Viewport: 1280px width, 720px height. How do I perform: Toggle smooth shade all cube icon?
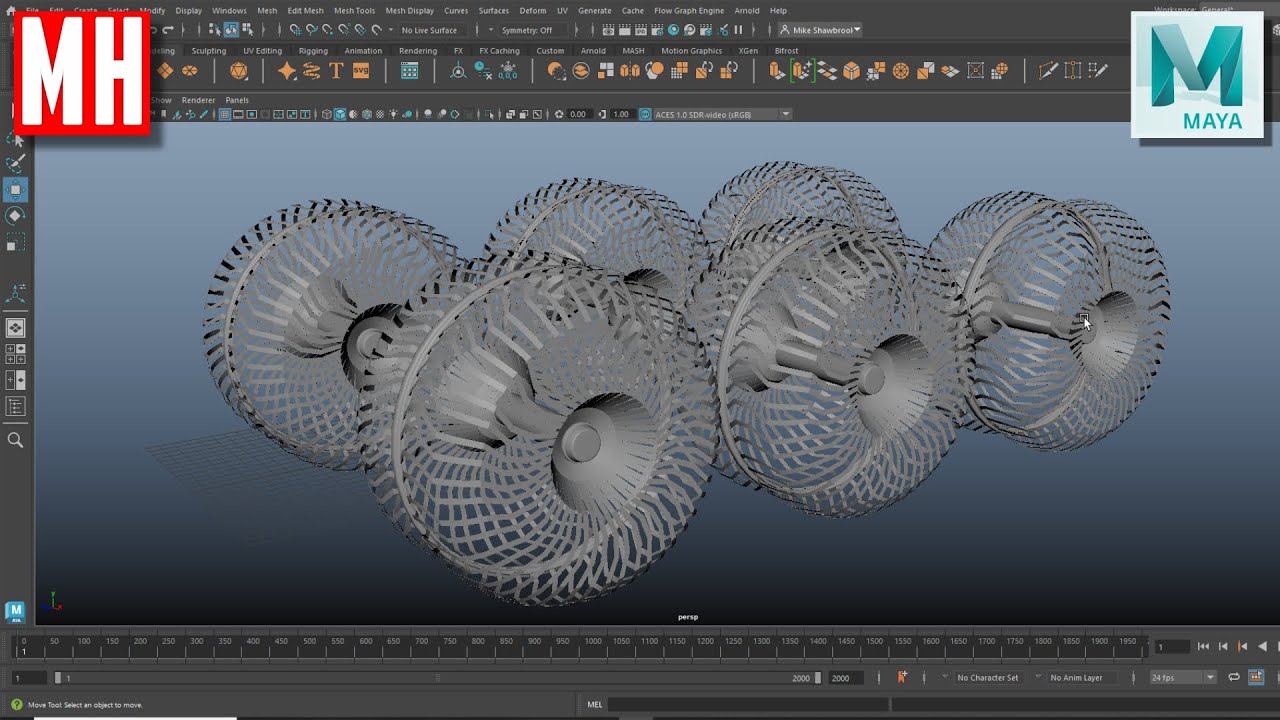[340, 114]
